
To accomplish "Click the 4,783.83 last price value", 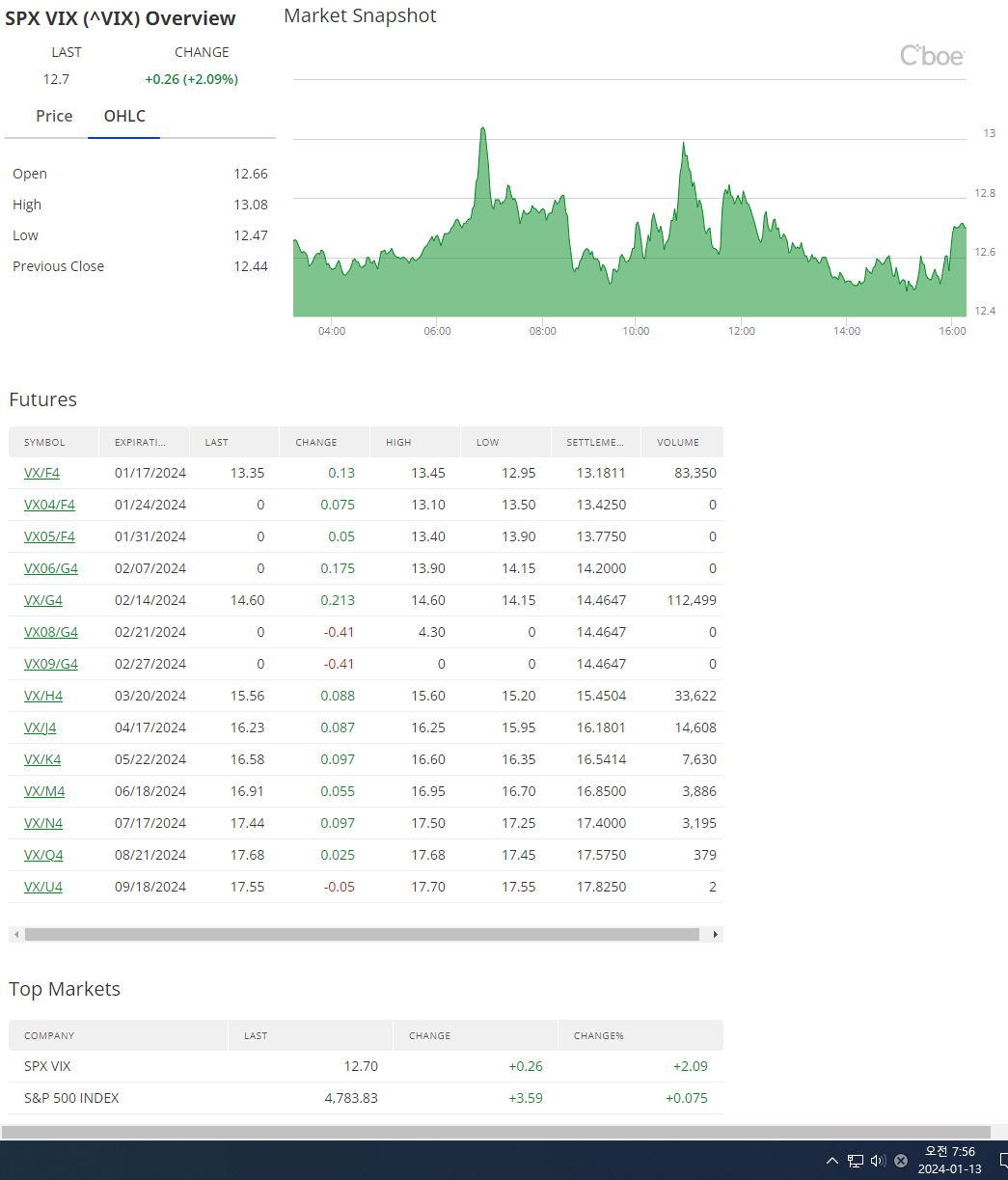I will [x=351, y=1098].
